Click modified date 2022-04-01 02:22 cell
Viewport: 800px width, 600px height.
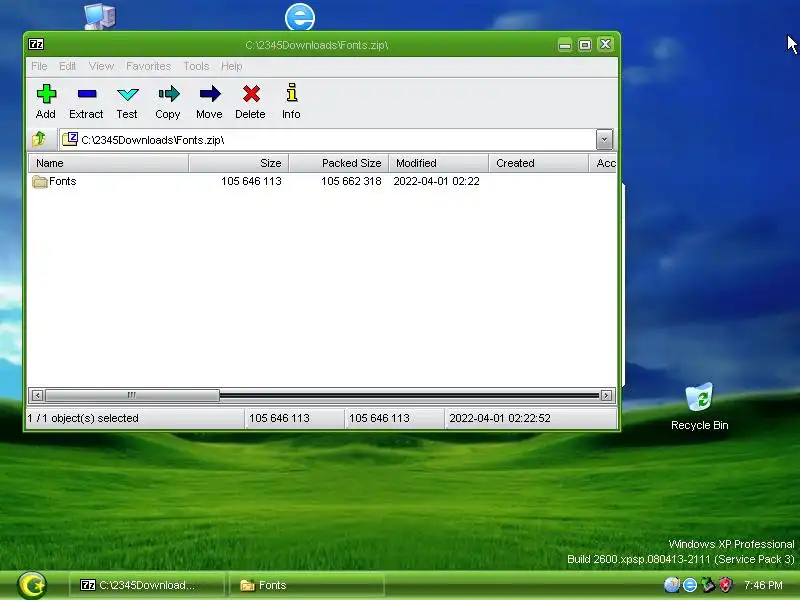click(436, 181)
